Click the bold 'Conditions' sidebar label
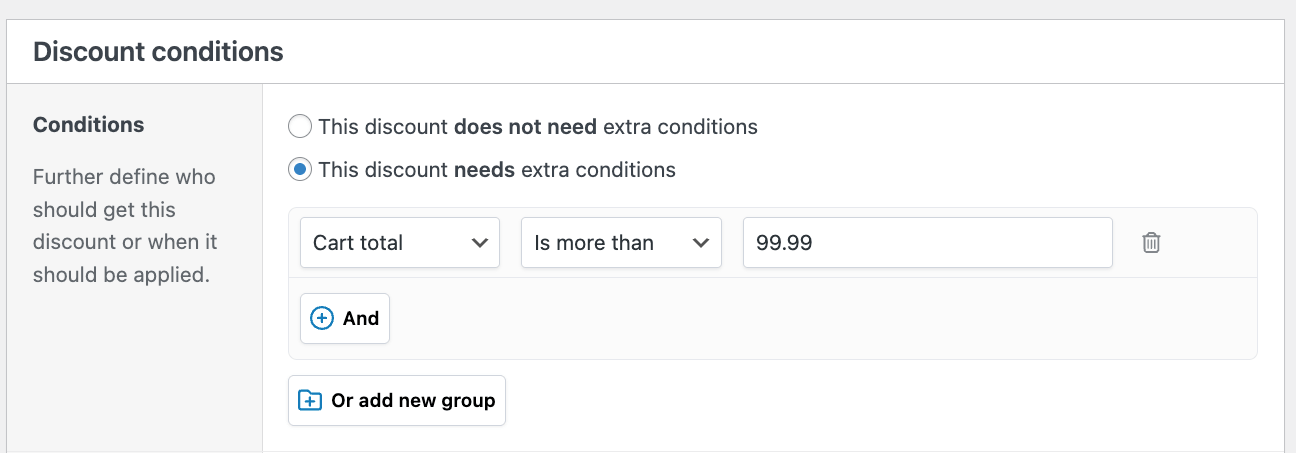Viewport: 1296px width, 453px height. pyautogui.click(x=88, y=125)
